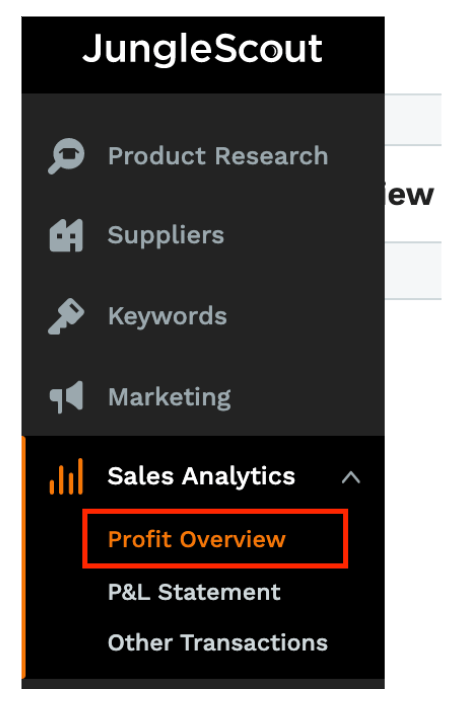Screen dimensions: 466x704
Task: Click the Marketing megaphone icon
Action: coord(66,397)
